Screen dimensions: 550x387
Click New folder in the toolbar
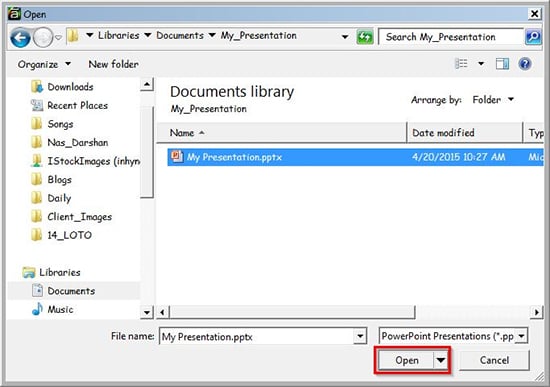point(114,64)
